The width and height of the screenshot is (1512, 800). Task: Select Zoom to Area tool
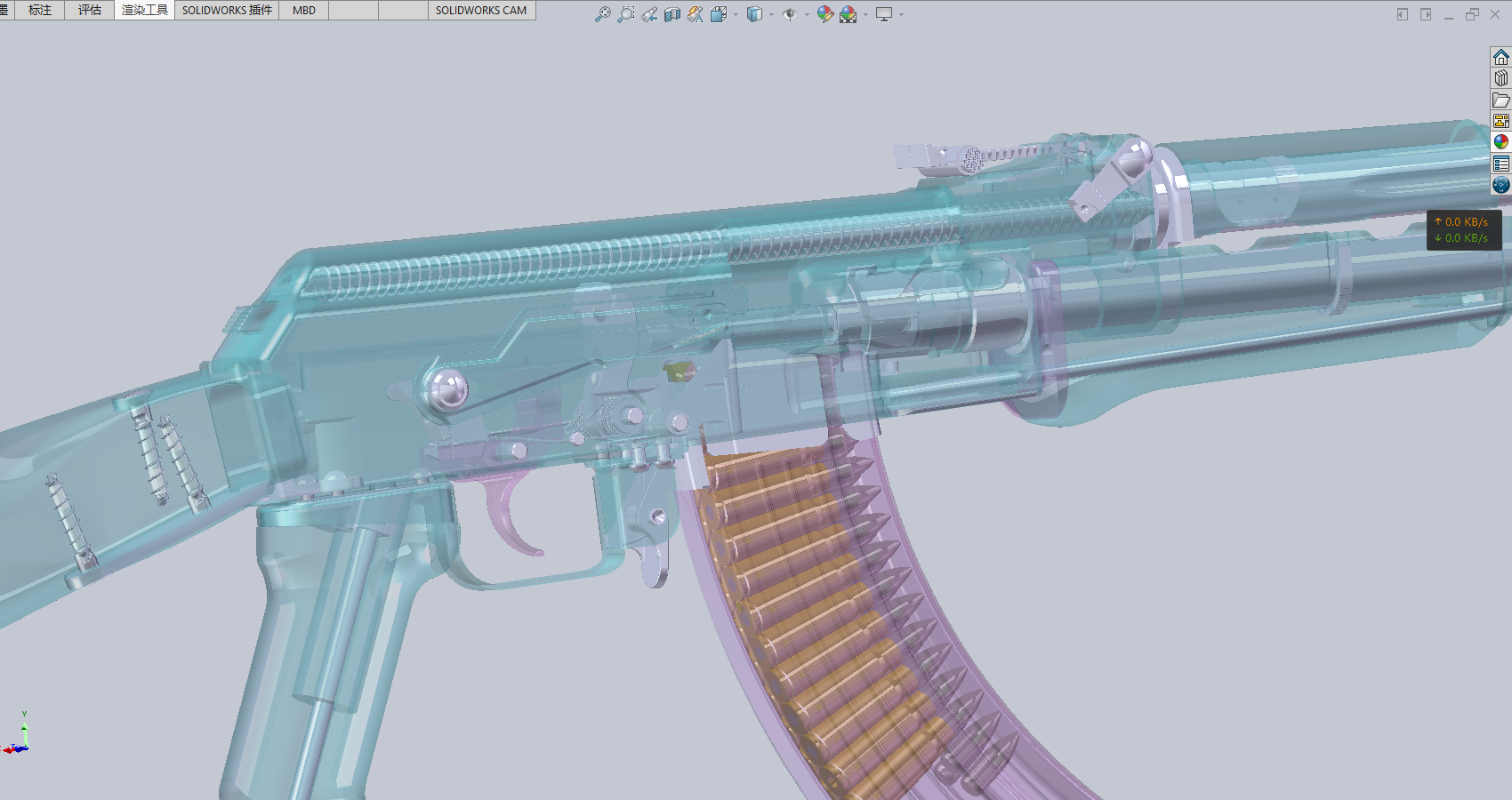click(x=626, y=14)
